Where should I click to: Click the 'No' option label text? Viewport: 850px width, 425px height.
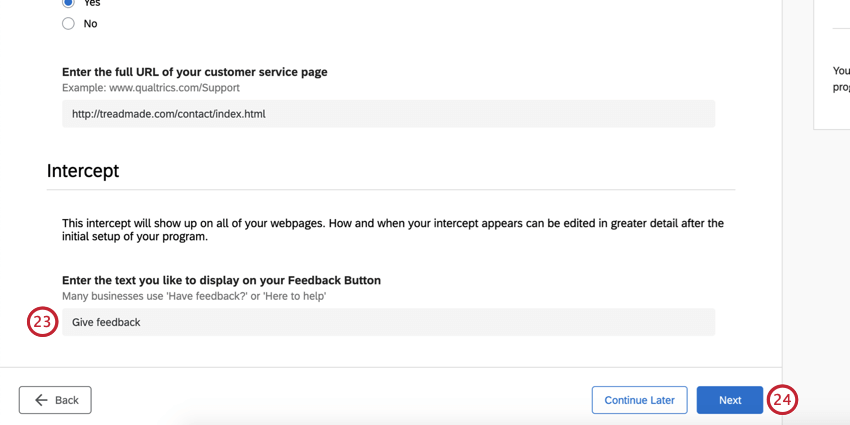[91, 23]
